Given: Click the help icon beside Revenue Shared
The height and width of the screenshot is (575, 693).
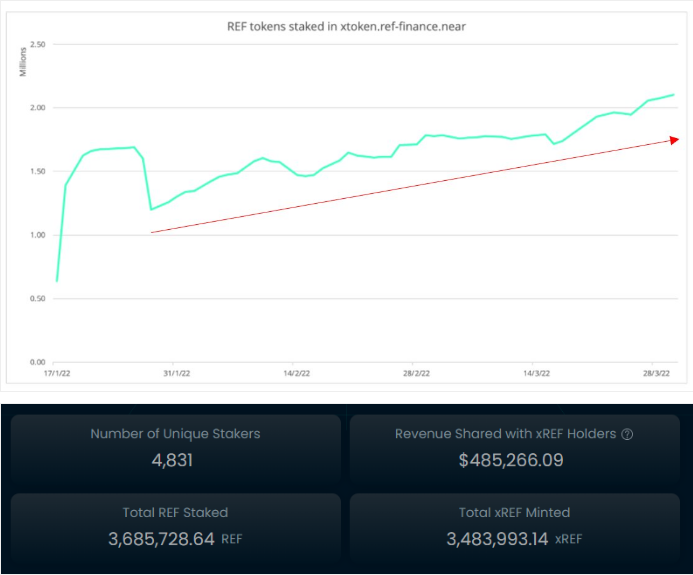Looking at the screenshot, I should pyautogui.click(x=627, y=434).
